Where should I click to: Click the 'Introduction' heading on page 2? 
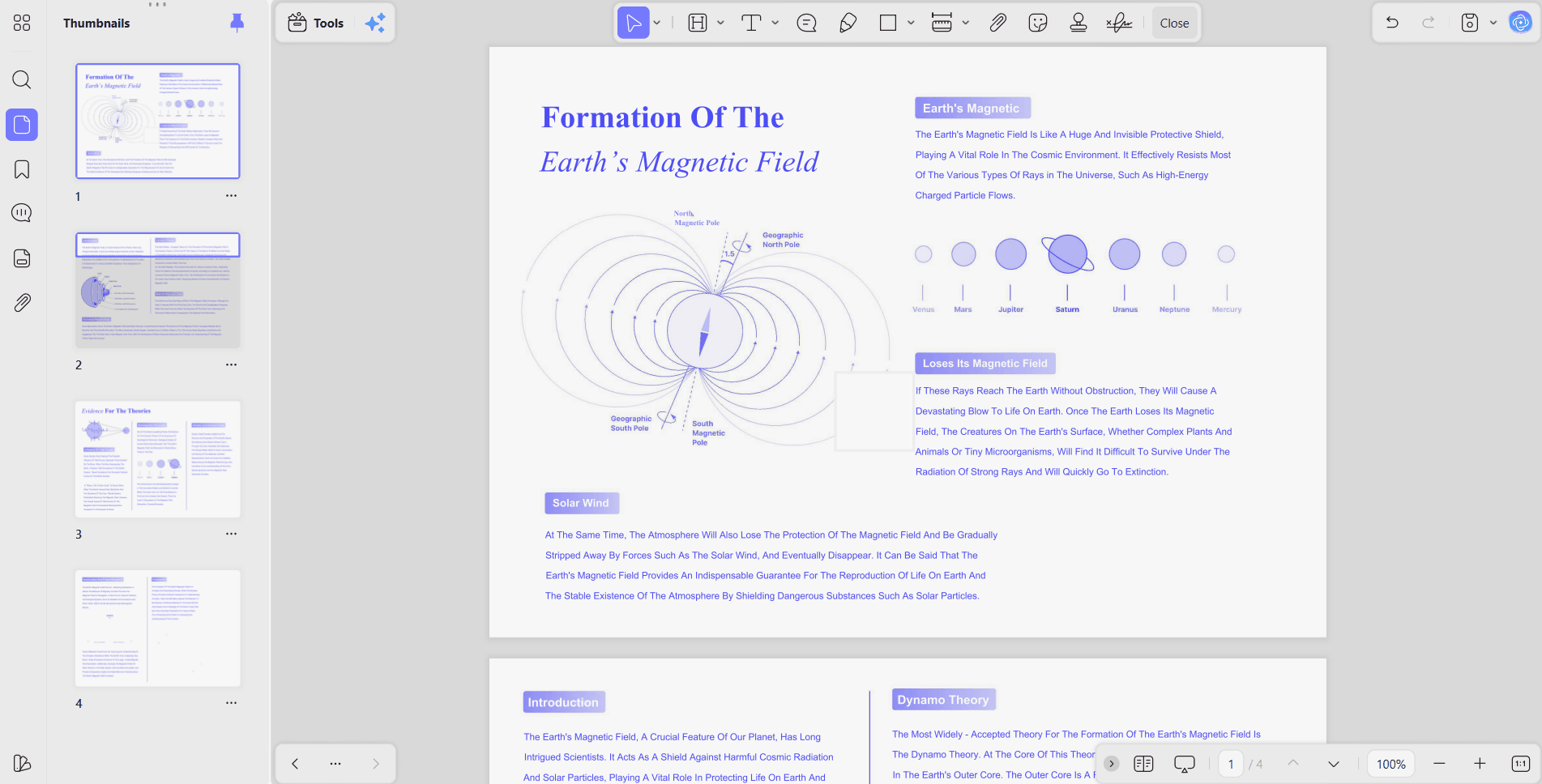pyautogui.click(x=563, y=702)
